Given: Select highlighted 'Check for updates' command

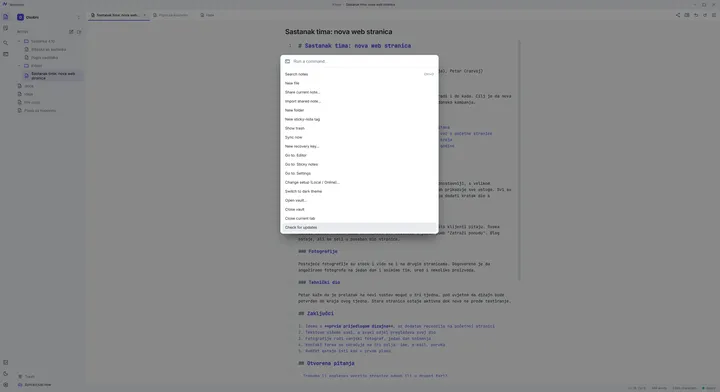Looking at the screenshot, I should 359,228.
